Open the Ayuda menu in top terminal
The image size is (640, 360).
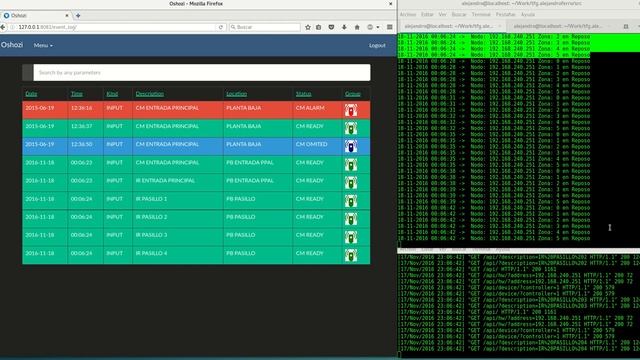coord(528,14)
